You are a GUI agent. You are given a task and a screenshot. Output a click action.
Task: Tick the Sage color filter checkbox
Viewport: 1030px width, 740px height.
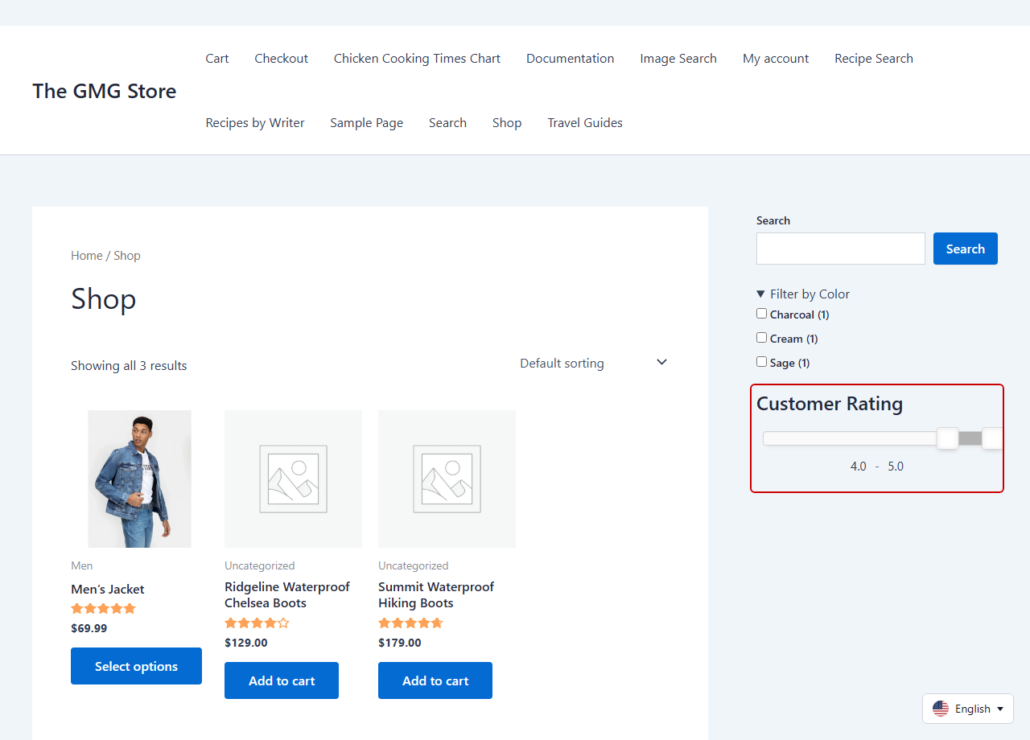(x=761, y=362)
